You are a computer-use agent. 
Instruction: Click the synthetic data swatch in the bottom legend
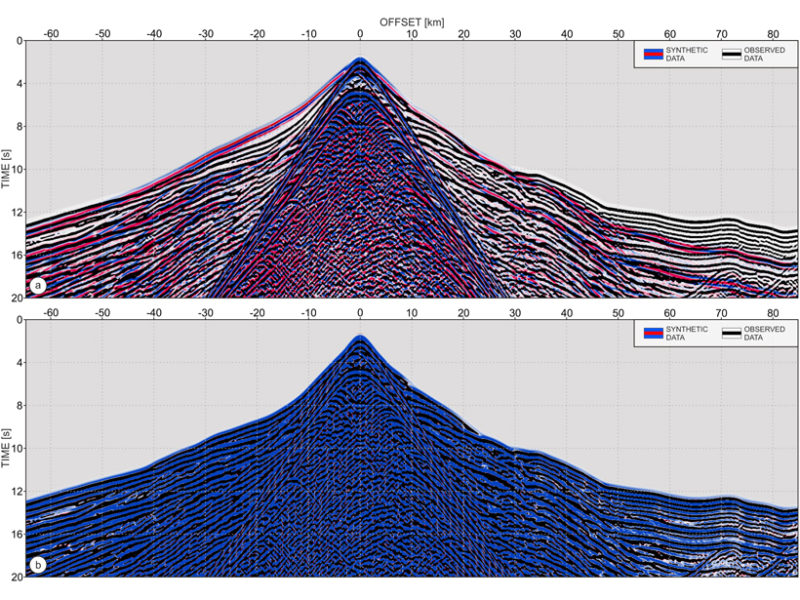click(653, 333)
